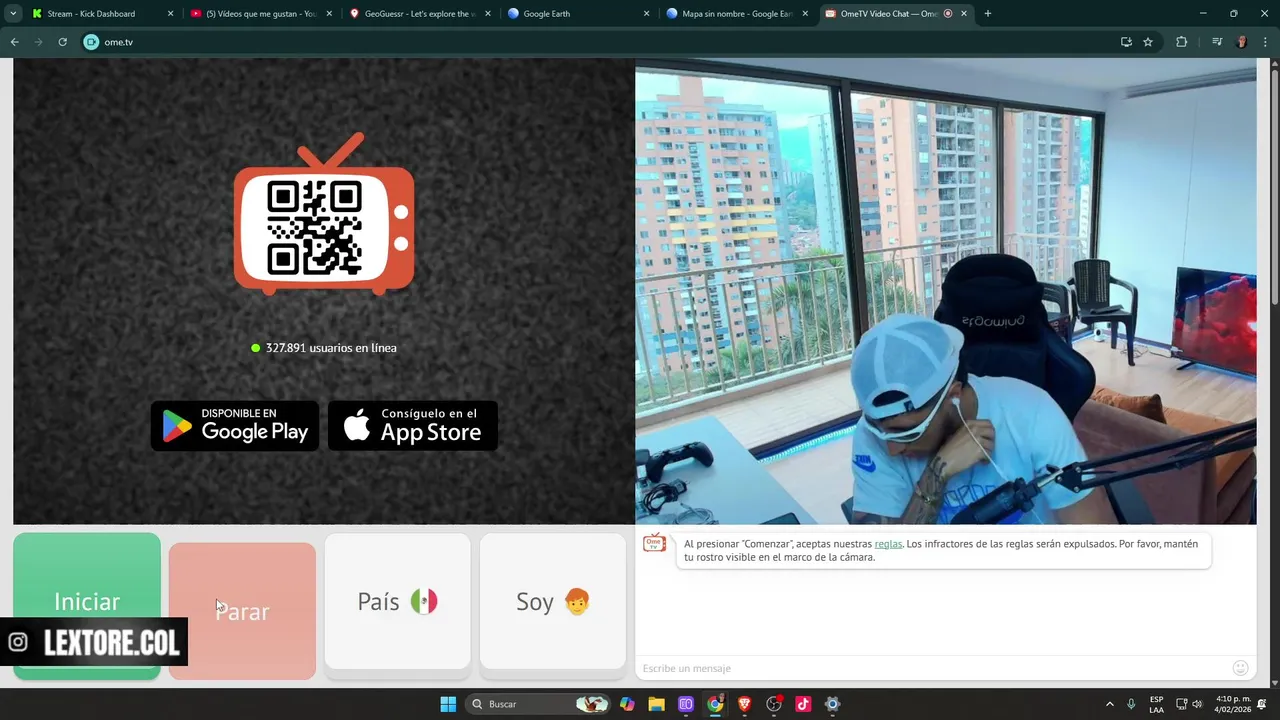Switch the ESP LAA keyboard language
Screen dimensions: 1280x720
point(1157,704)
